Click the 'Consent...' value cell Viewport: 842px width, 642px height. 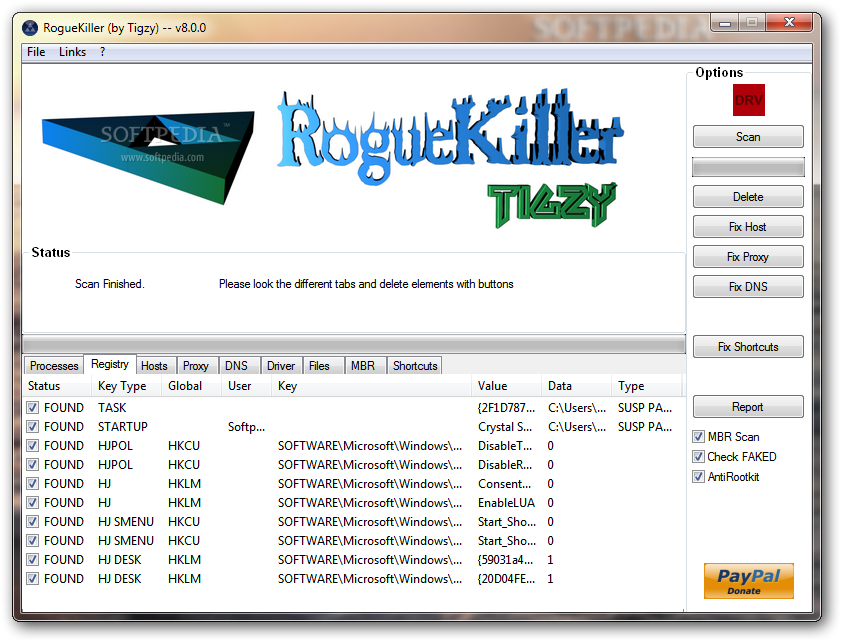pos(504,484)
